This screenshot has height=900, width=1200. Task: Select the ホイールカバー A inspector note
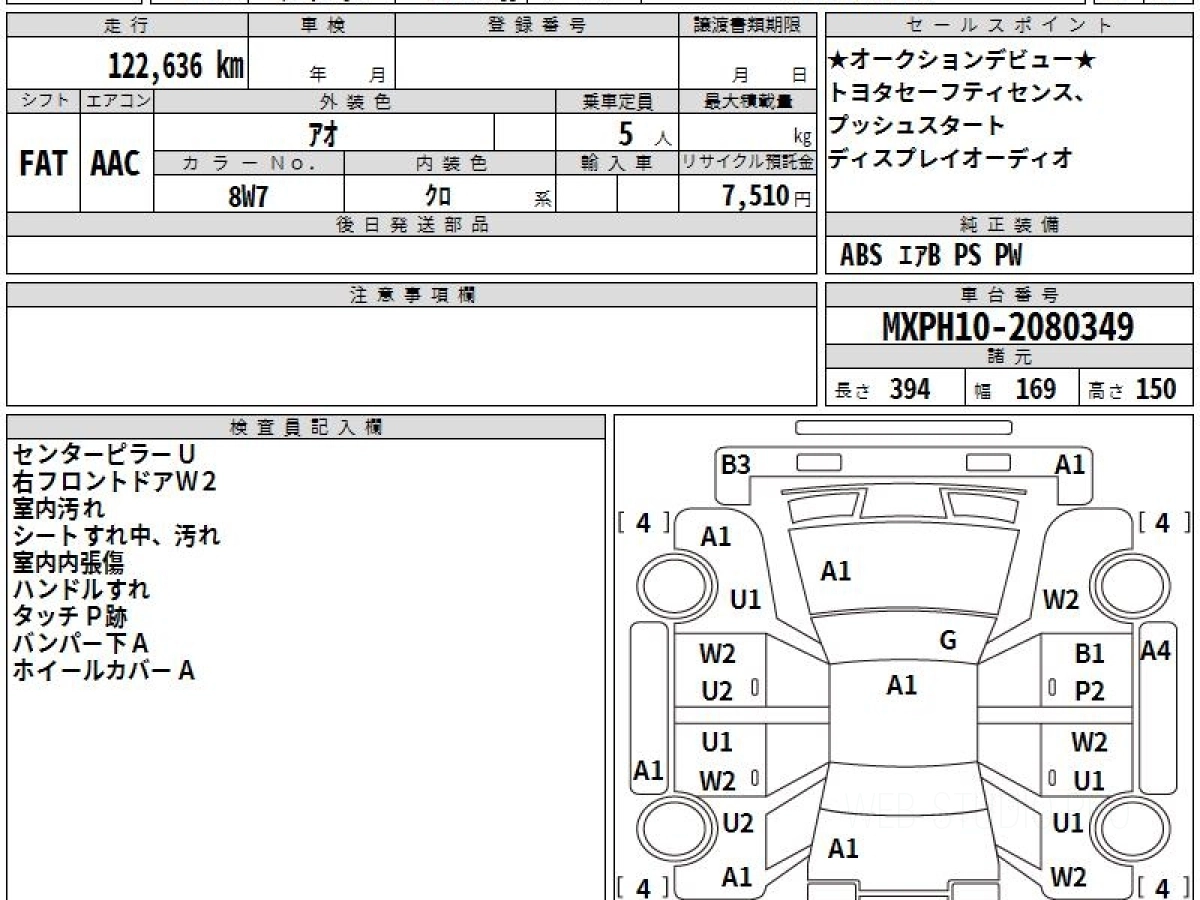(x=103, y=670)
